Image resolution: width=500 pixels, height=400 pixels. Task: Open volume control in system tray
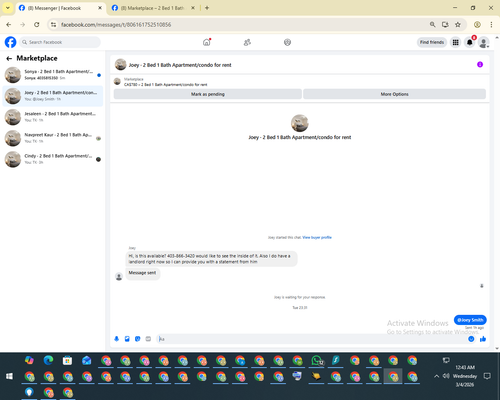pyautogui.click(x=446, y=376)
